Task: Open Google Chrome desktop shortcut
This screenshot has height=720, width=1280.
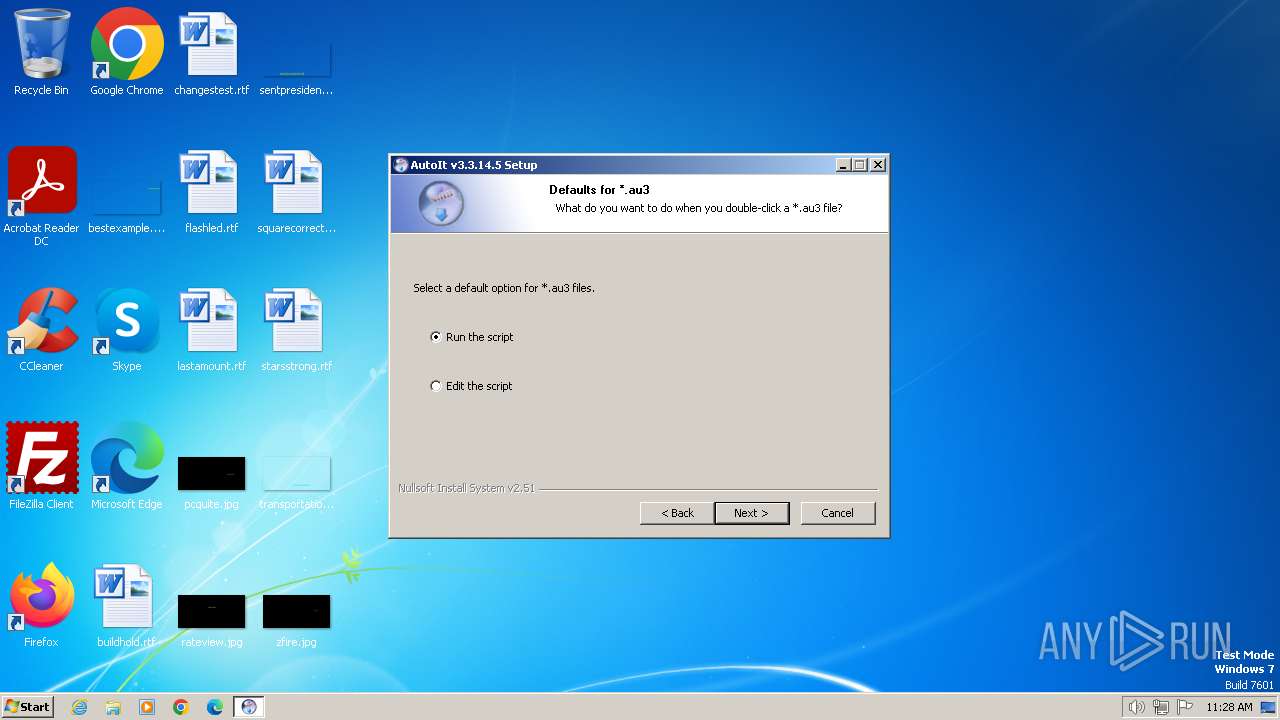Action: tap(127, 52)
